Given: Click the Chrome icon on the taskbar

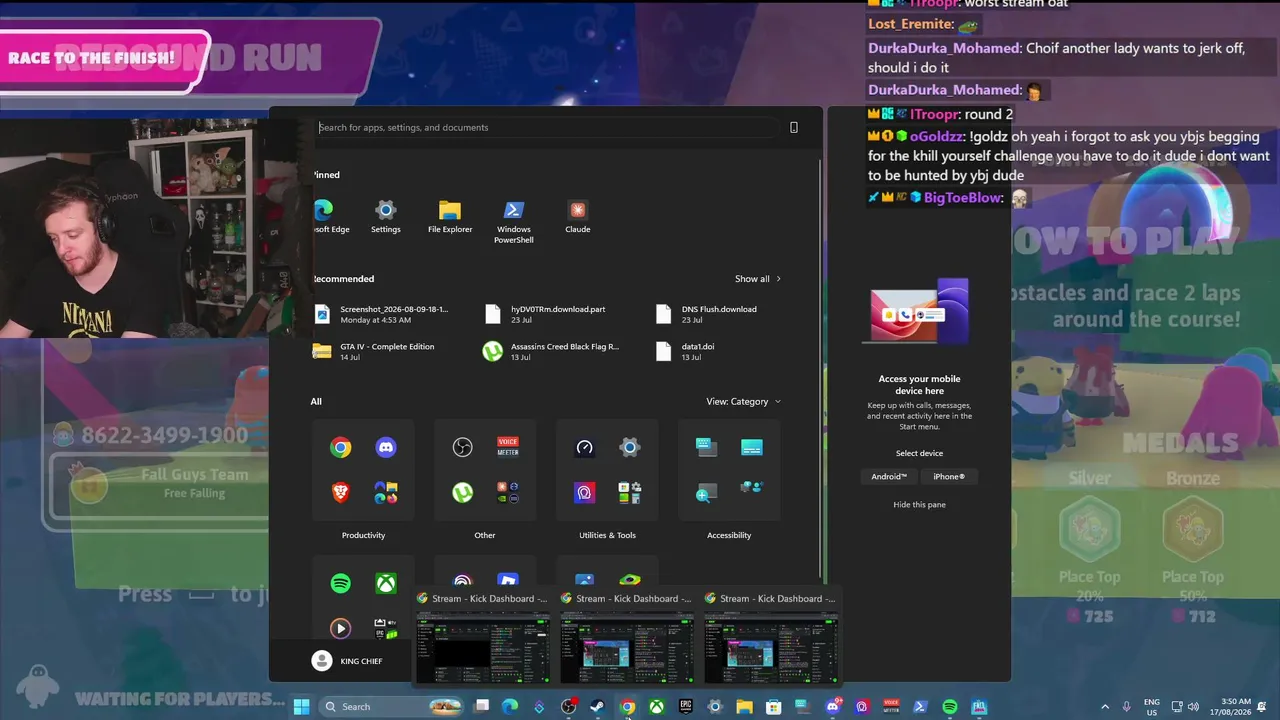Looking at the screenshot, I should 627,707.
